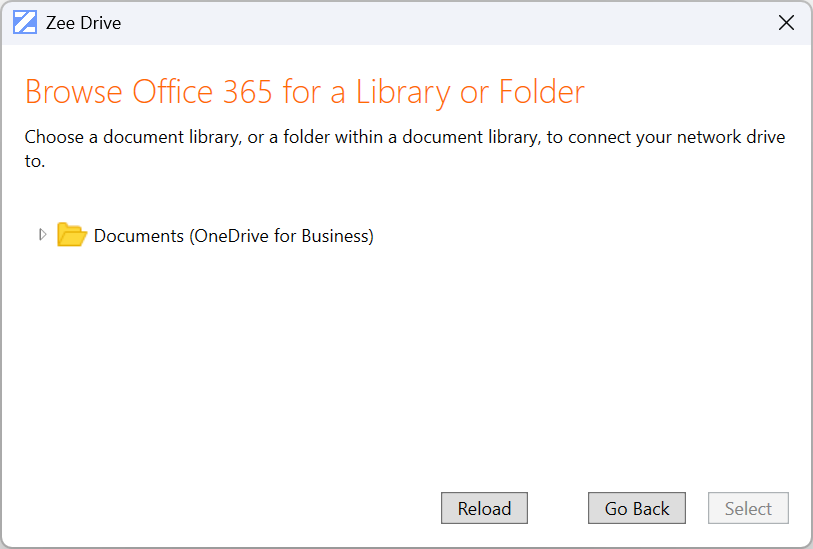Expand the Documents (OneDrive for Business) node
Image resolution: width=813 pixels, height=549 pixels.
[x=42, y=235]
